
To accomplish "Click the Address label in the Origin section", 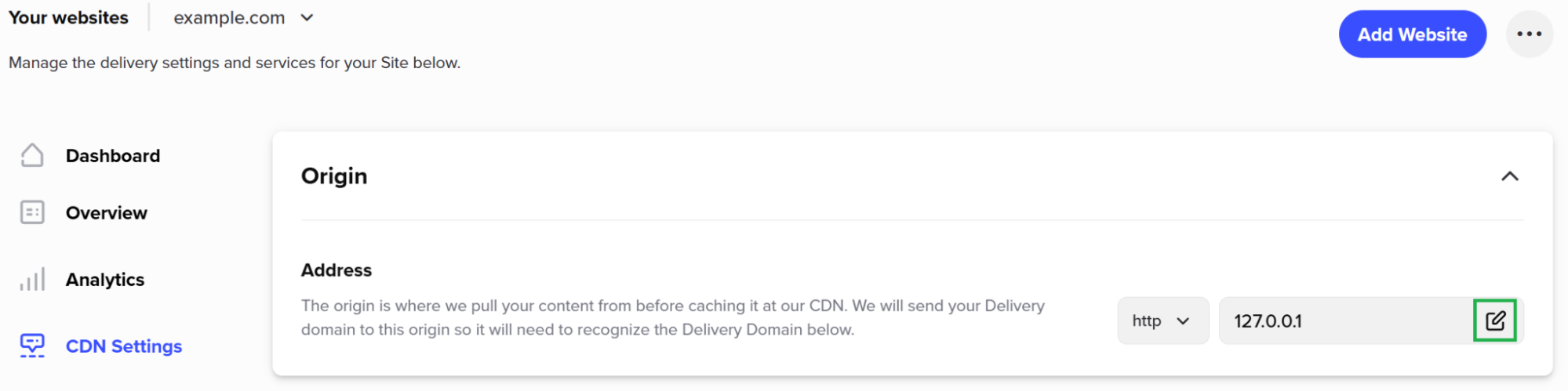I will [x=337, y=270].
